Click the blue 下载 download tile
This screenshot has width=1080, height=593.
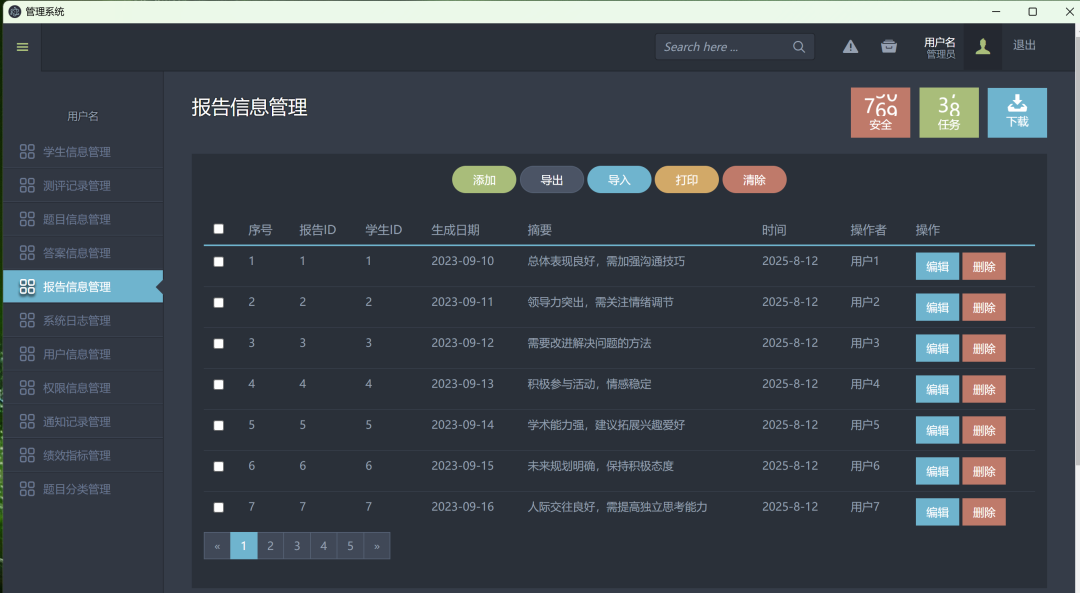click(1017, 112)
